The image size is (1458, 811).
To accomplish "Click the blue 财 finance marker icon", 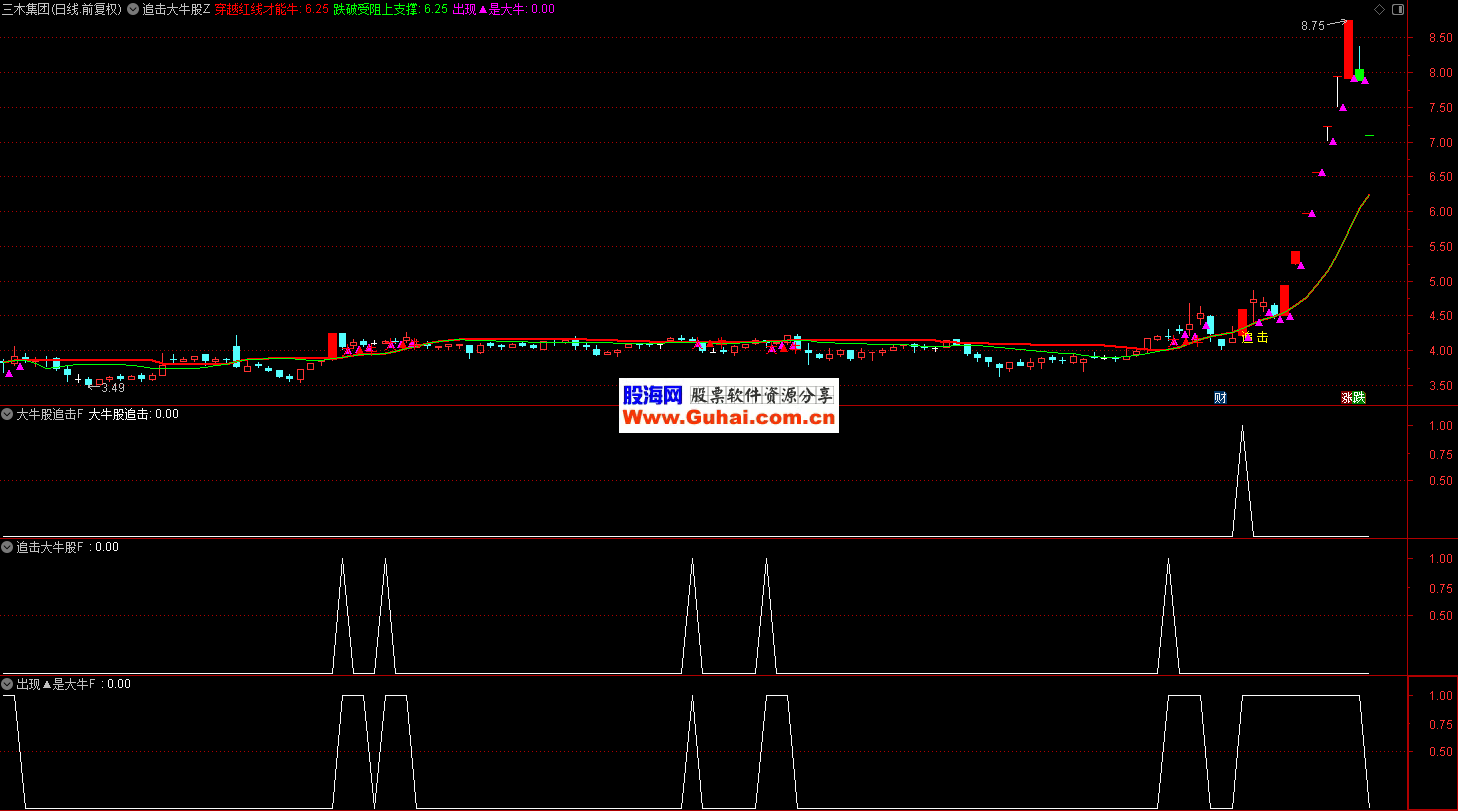I will tap(1220, 397).
